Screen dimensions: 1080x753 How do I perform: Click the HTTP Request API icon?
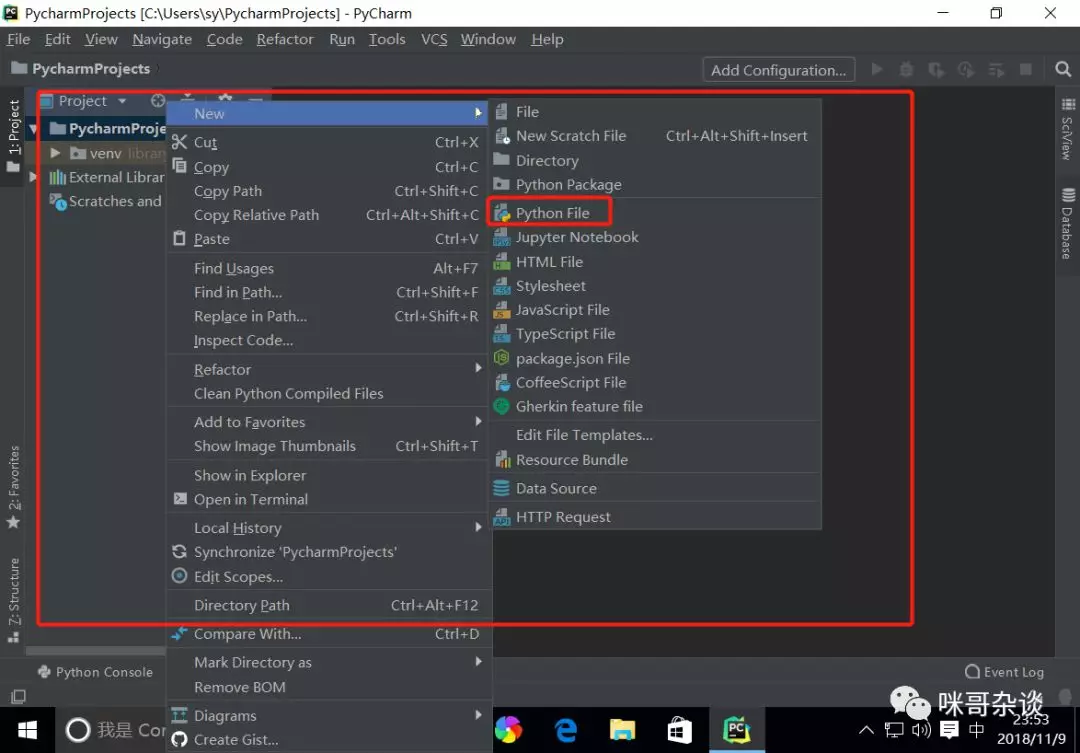[502, 517]
